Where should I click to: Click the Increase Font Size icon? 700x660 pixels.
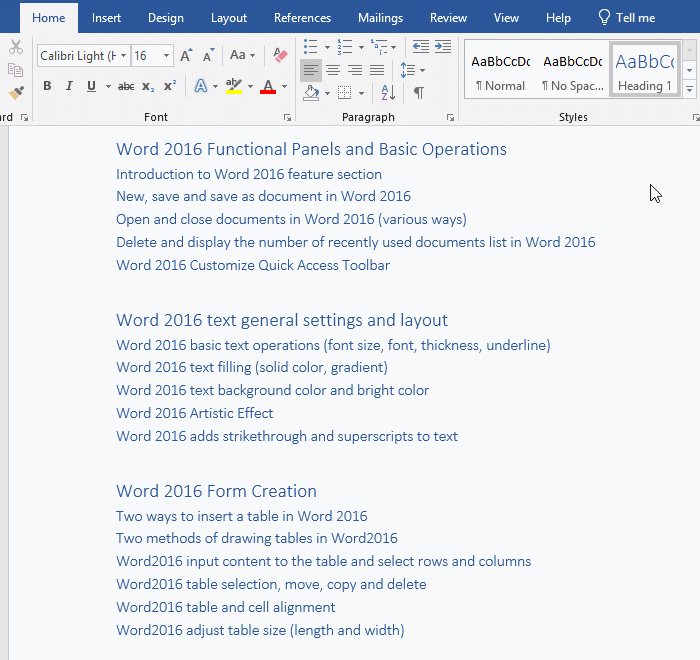187,56
